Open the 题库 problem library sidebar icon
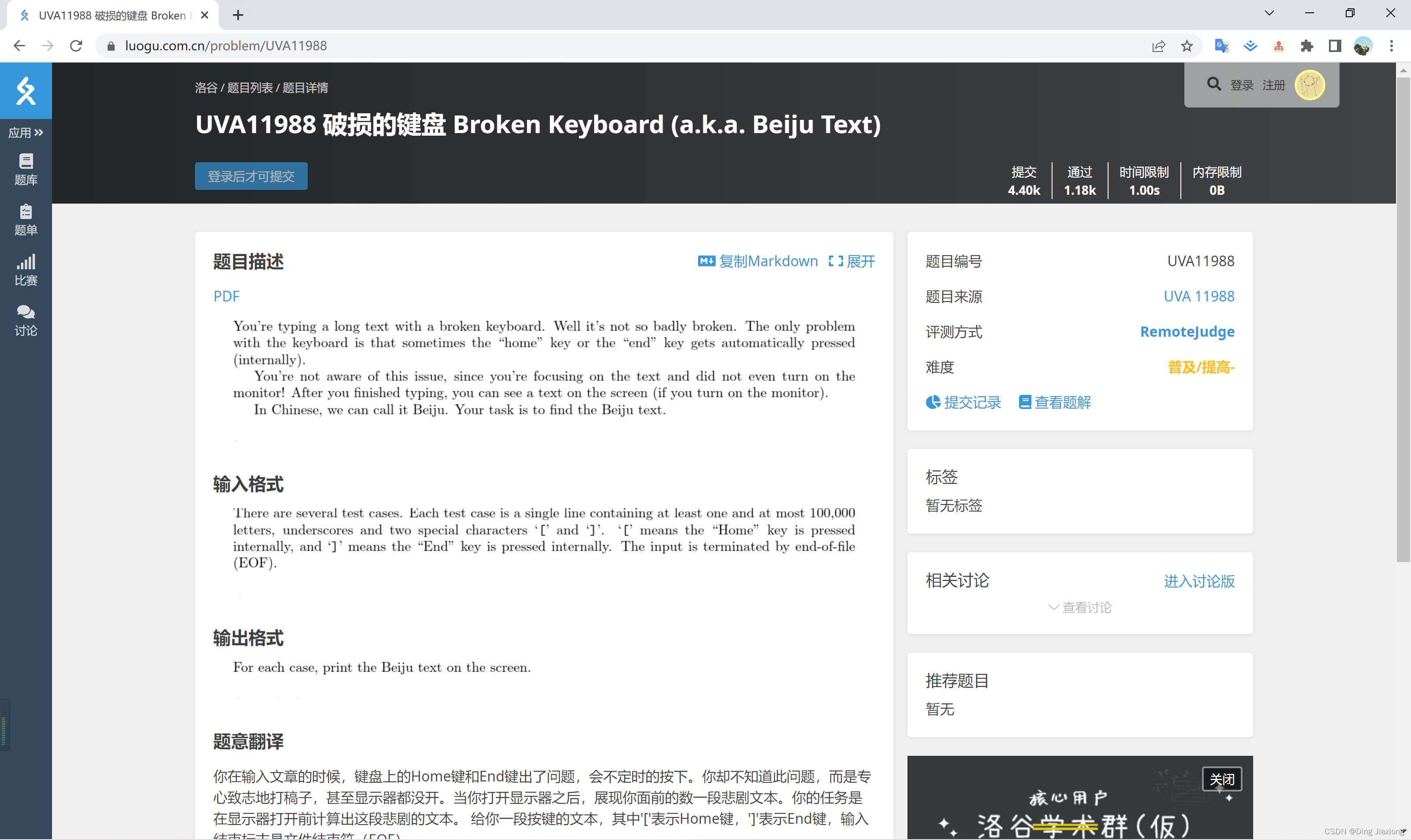Screen dimensions: 1411x840 tap(26, 169)
